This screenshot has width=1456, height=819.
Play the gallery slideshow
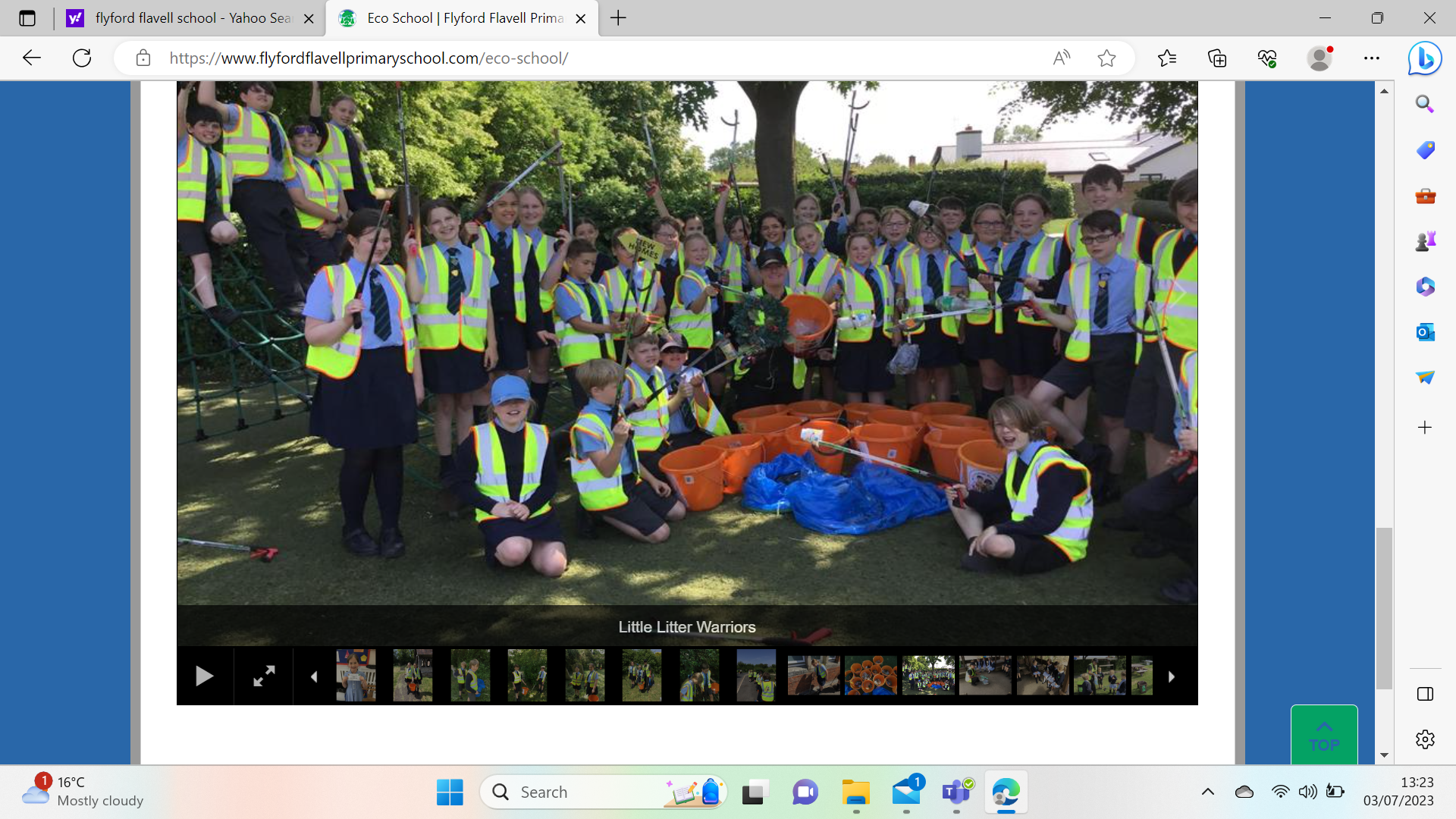(x=204, y=676)
